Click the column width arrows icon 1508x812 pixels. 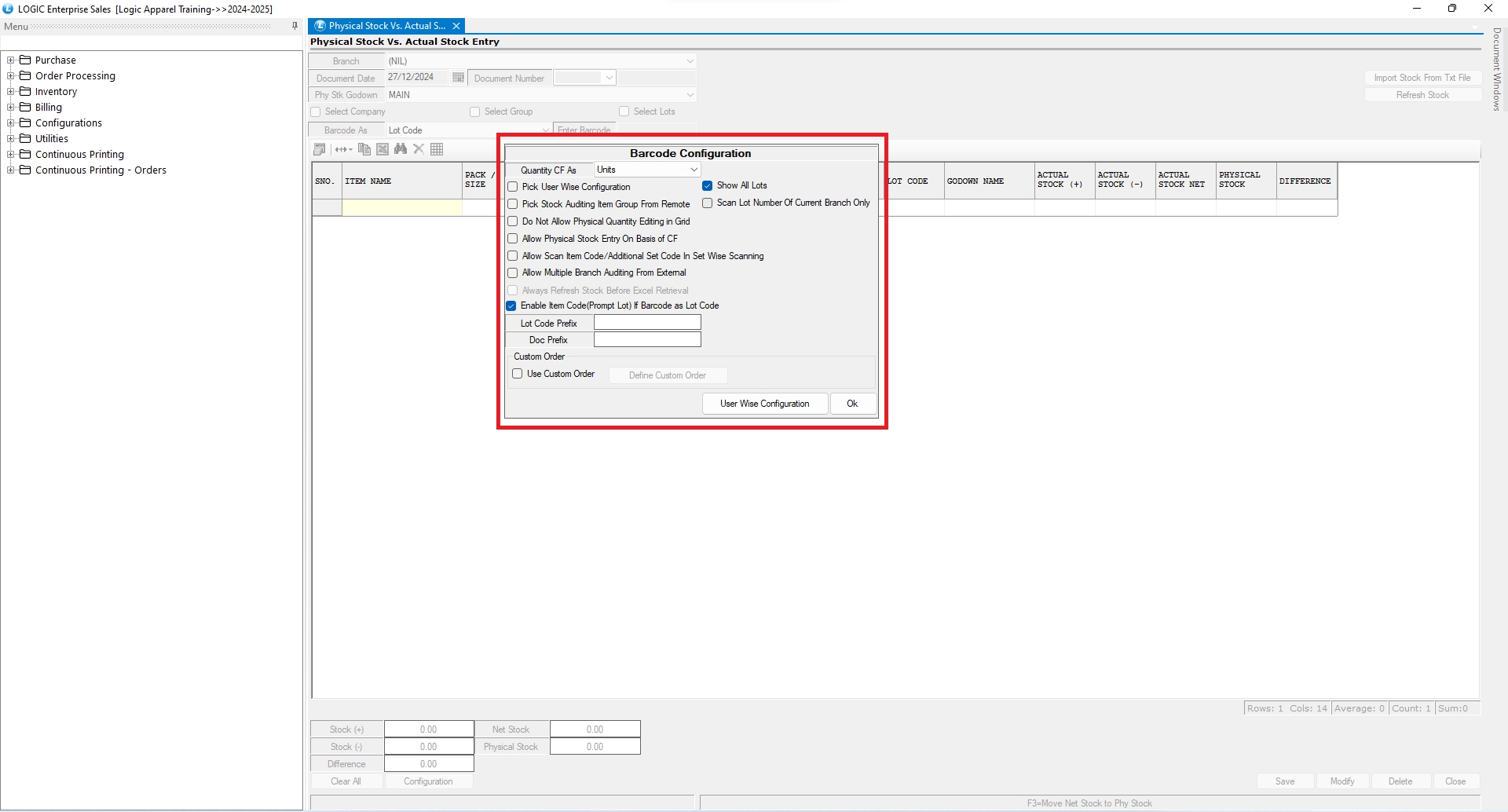pyautogui.click(x=342, y=149)
